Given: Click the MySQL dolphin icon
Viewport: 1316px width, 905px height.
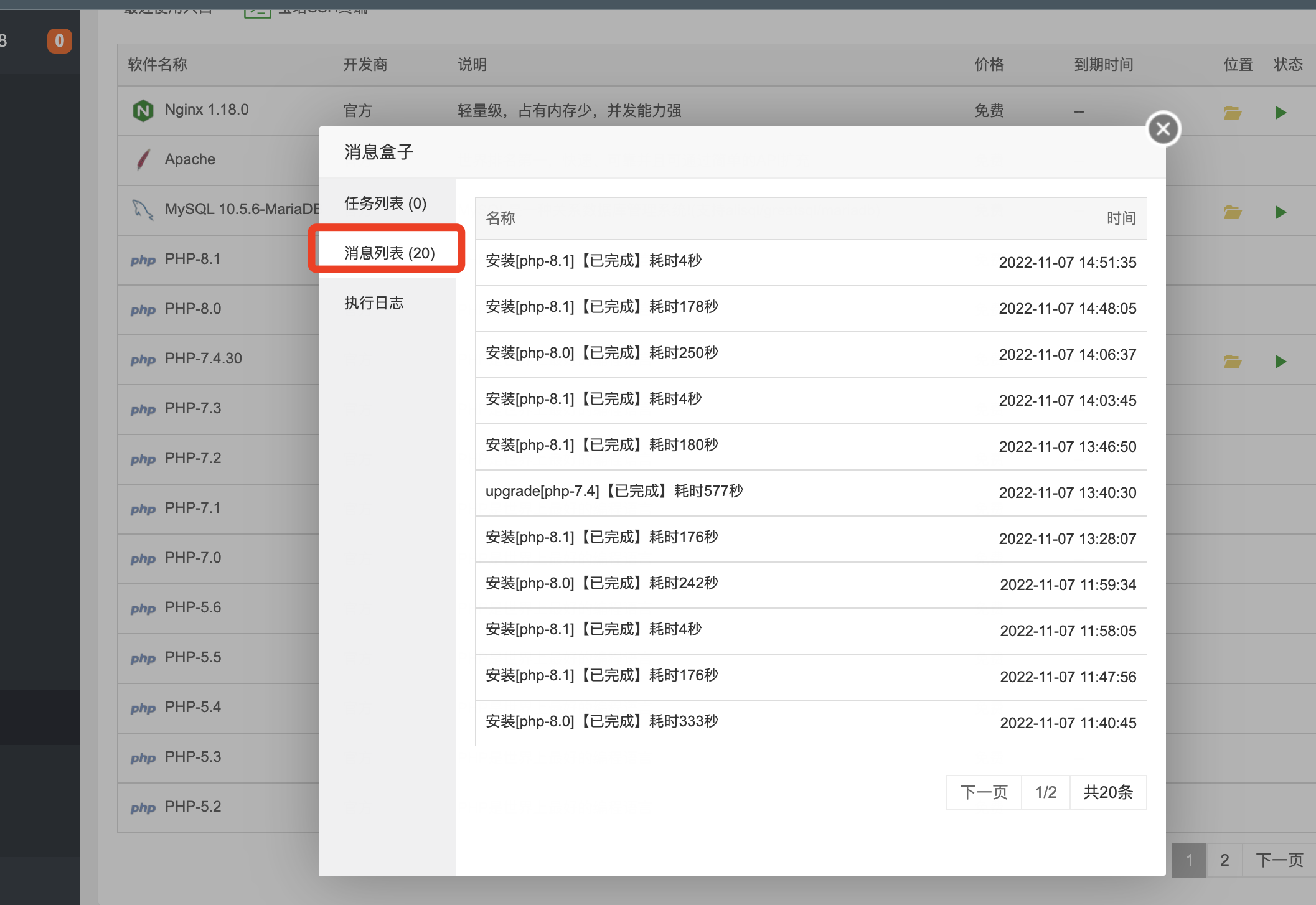Looking at the screenshot, I should (x=143, y=209).
